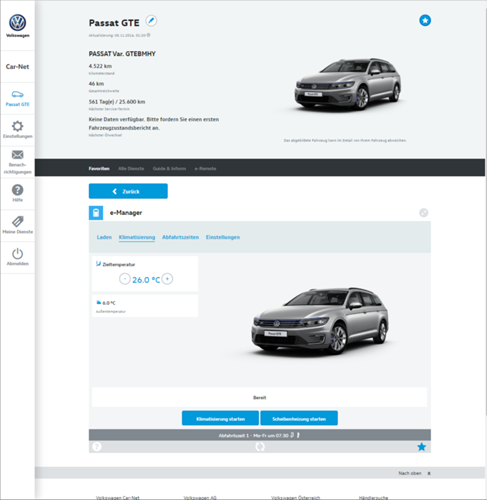Open Passat GTE car icon in sidebar
The width and height of the screenshot is (487, 500).
17,94
